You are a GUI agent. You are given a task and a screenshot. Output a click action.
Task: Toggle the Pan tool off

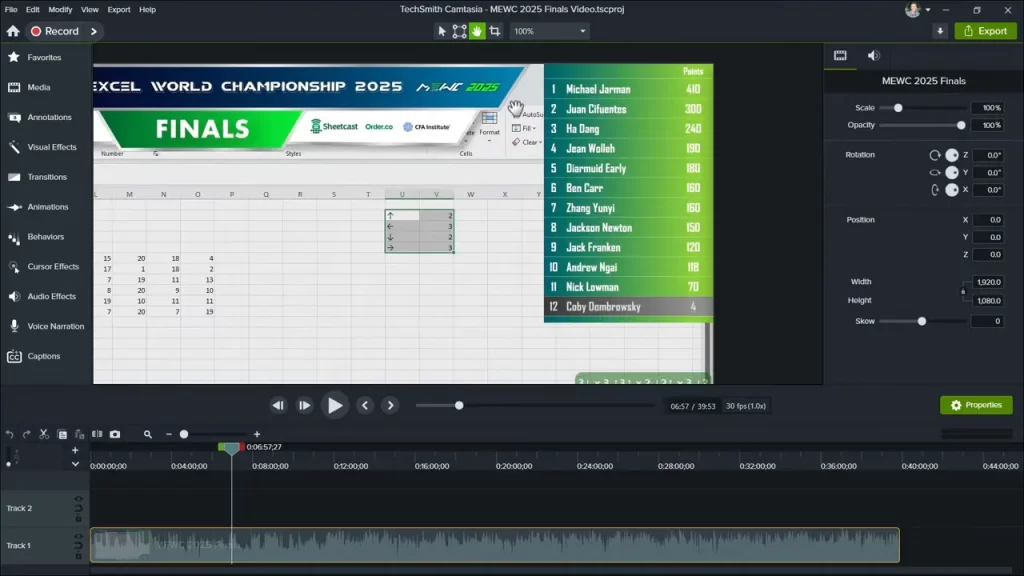coord(477,31)
